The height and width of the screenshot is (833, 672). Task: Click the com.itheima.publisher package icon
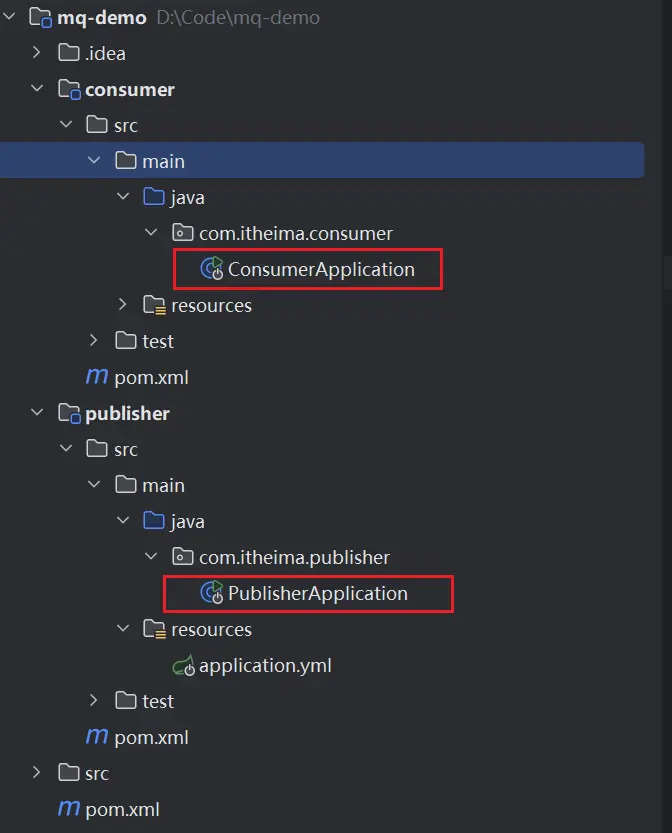coord(183,557)
